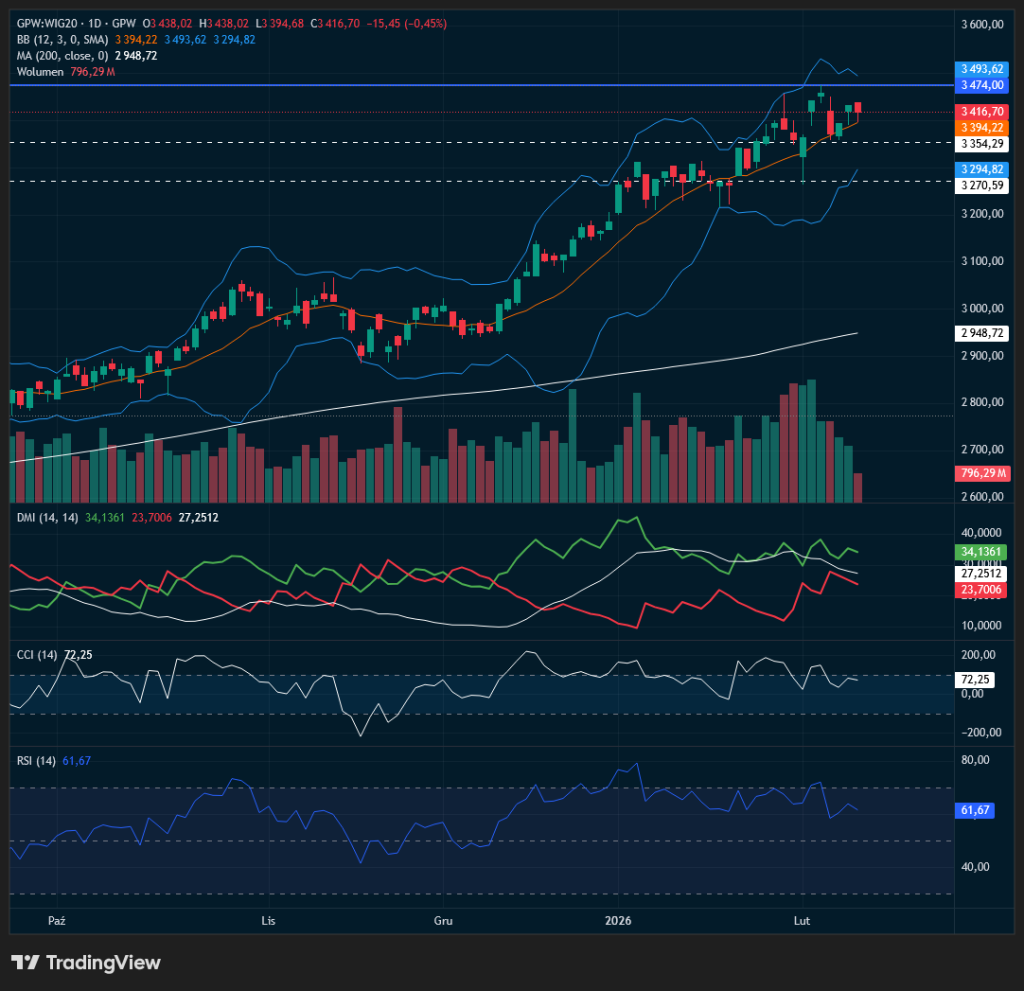Select the RSI (14) indicator title
Screen dimensions: 1024x991
click(37, 761)
